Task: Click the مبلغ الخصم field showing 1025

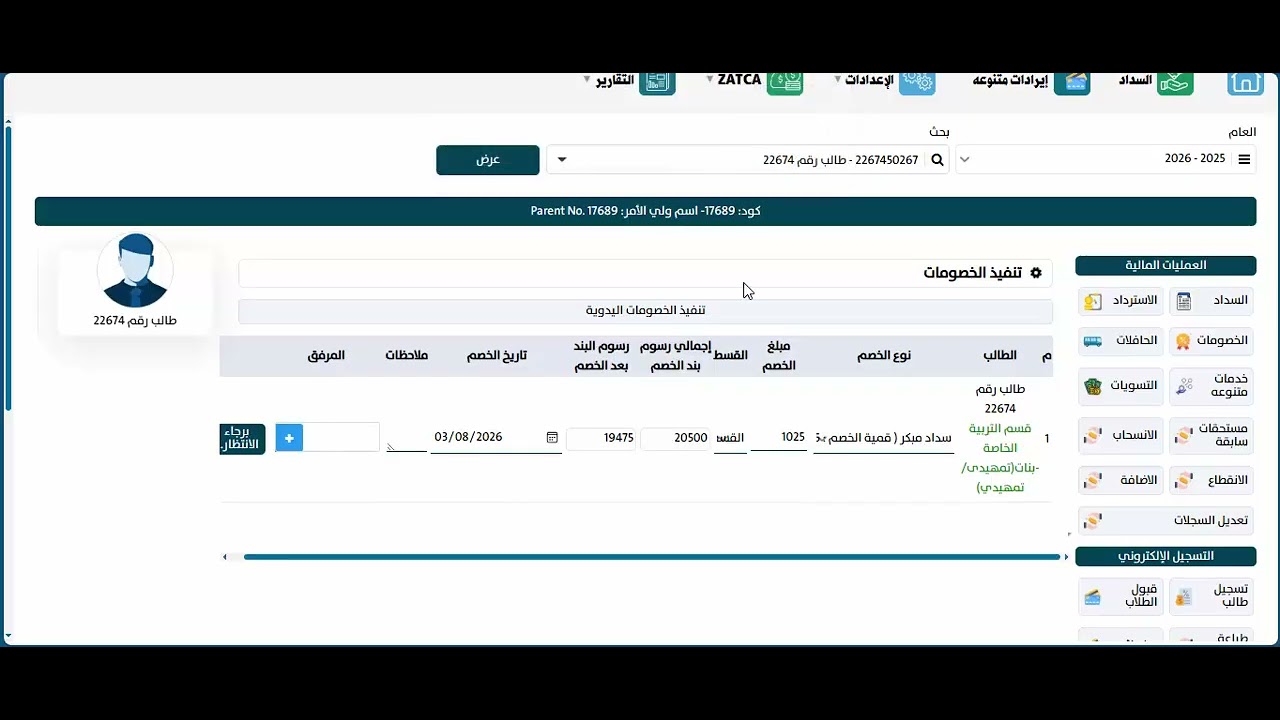Action: [x=779, y=438]
